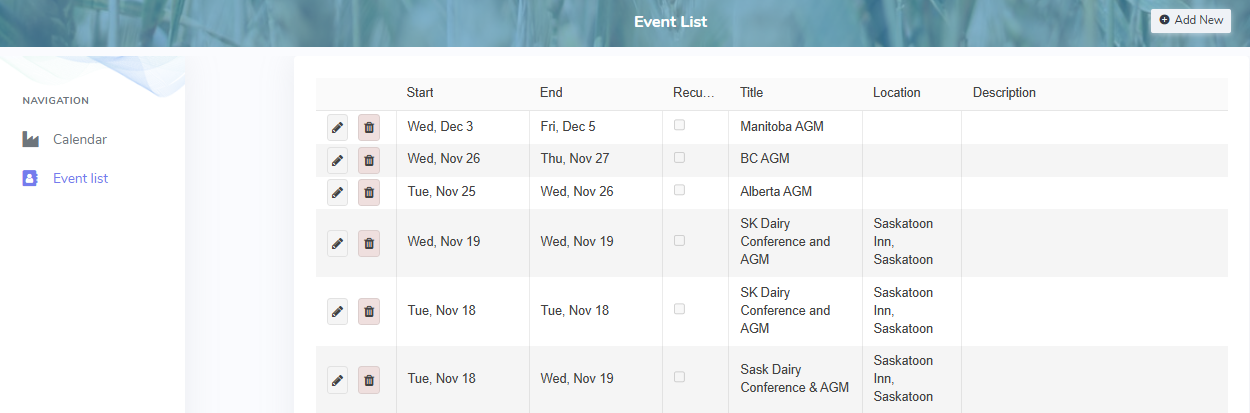
Task: Open Calendar in navigation sidebar
Action: (79, 139)
